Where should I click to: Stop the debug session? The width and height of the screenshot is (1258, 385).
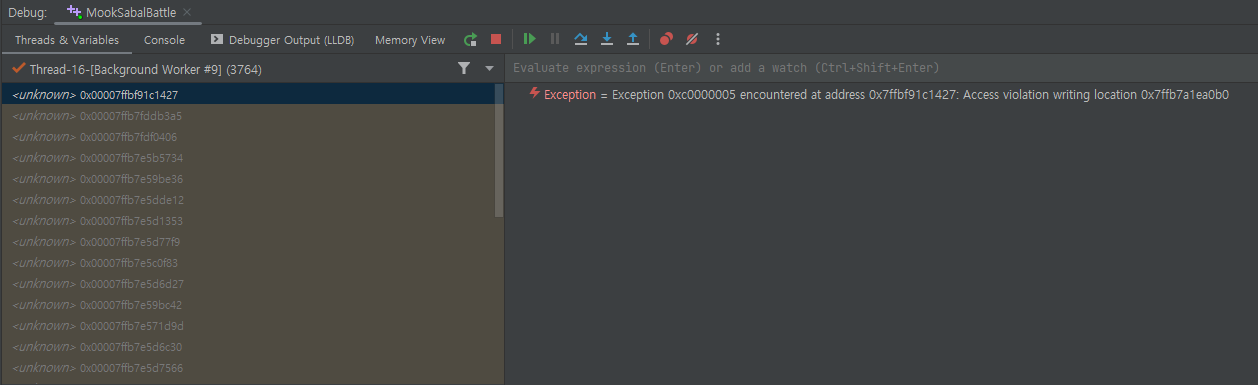(x=496, y=40)
